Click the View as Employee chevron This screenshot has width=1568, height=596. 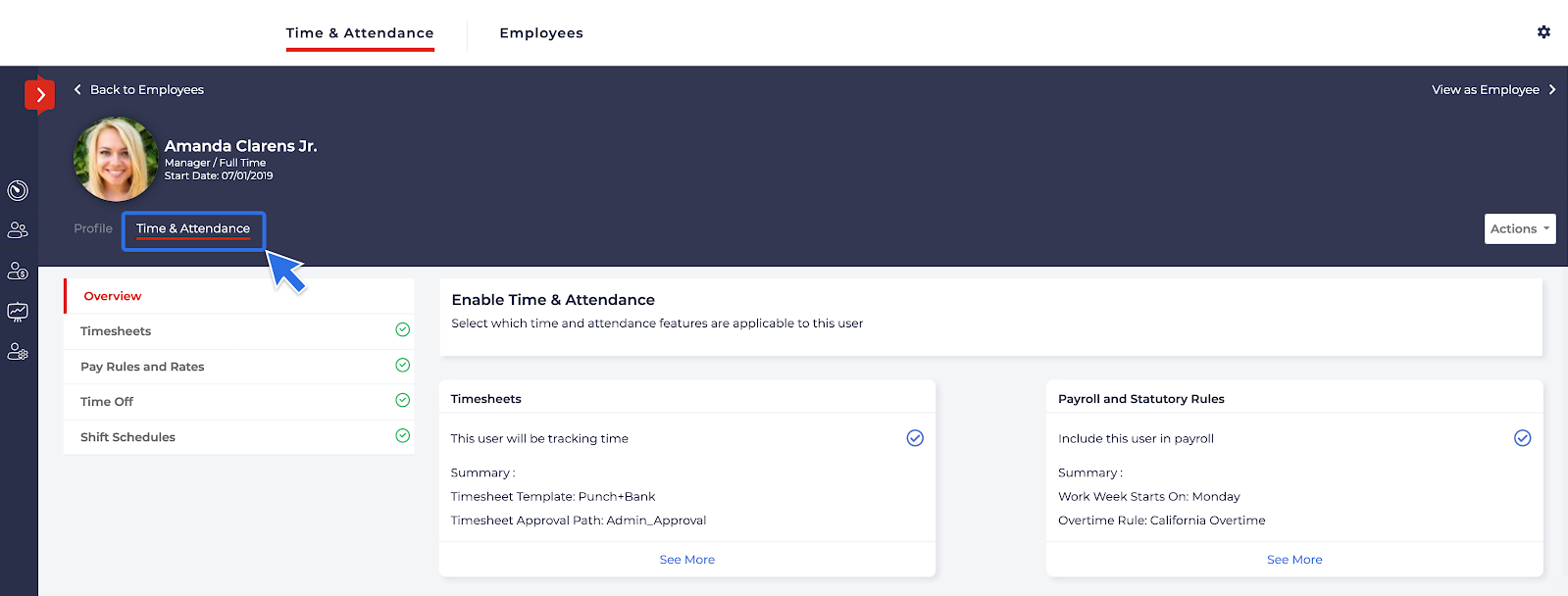tap(1552, 89)
